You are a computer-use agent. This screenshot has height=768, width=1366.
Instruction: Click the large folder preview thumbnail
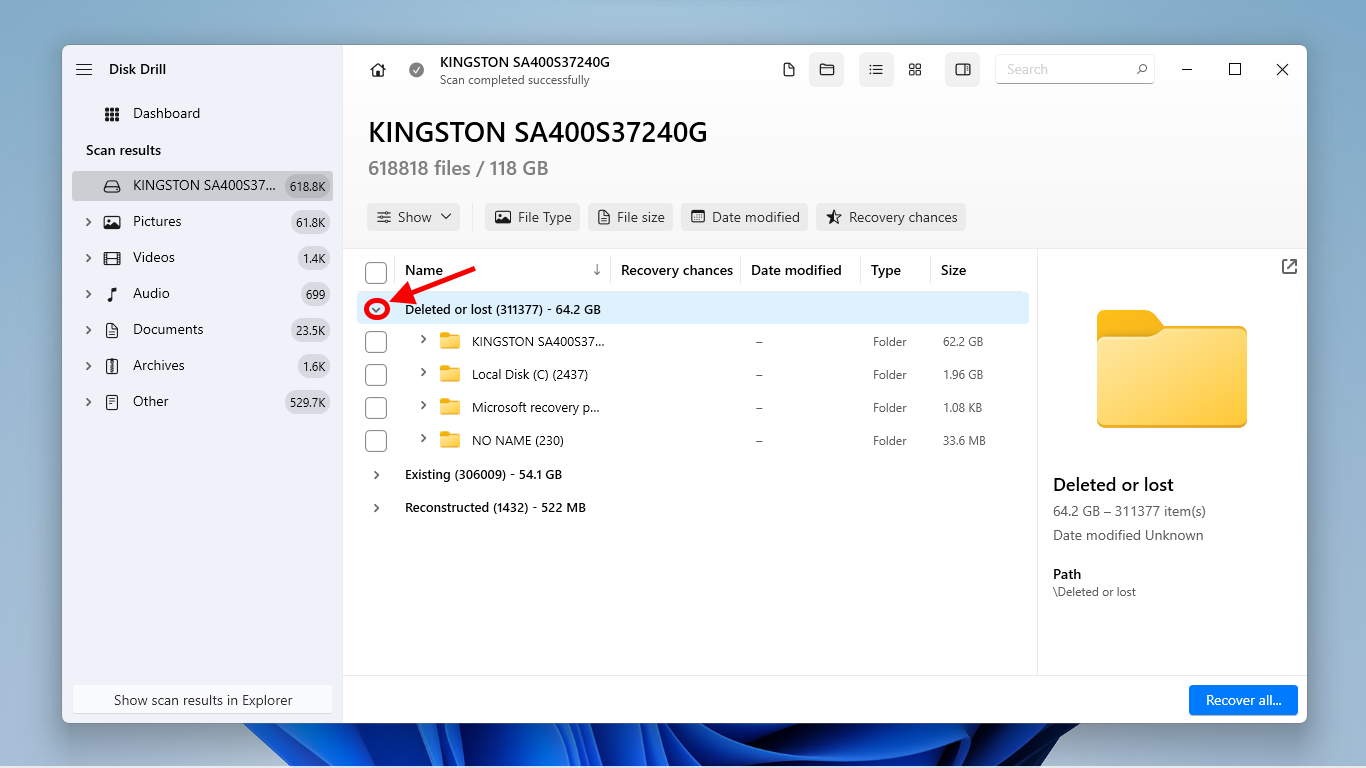[x=1172, y=369]
